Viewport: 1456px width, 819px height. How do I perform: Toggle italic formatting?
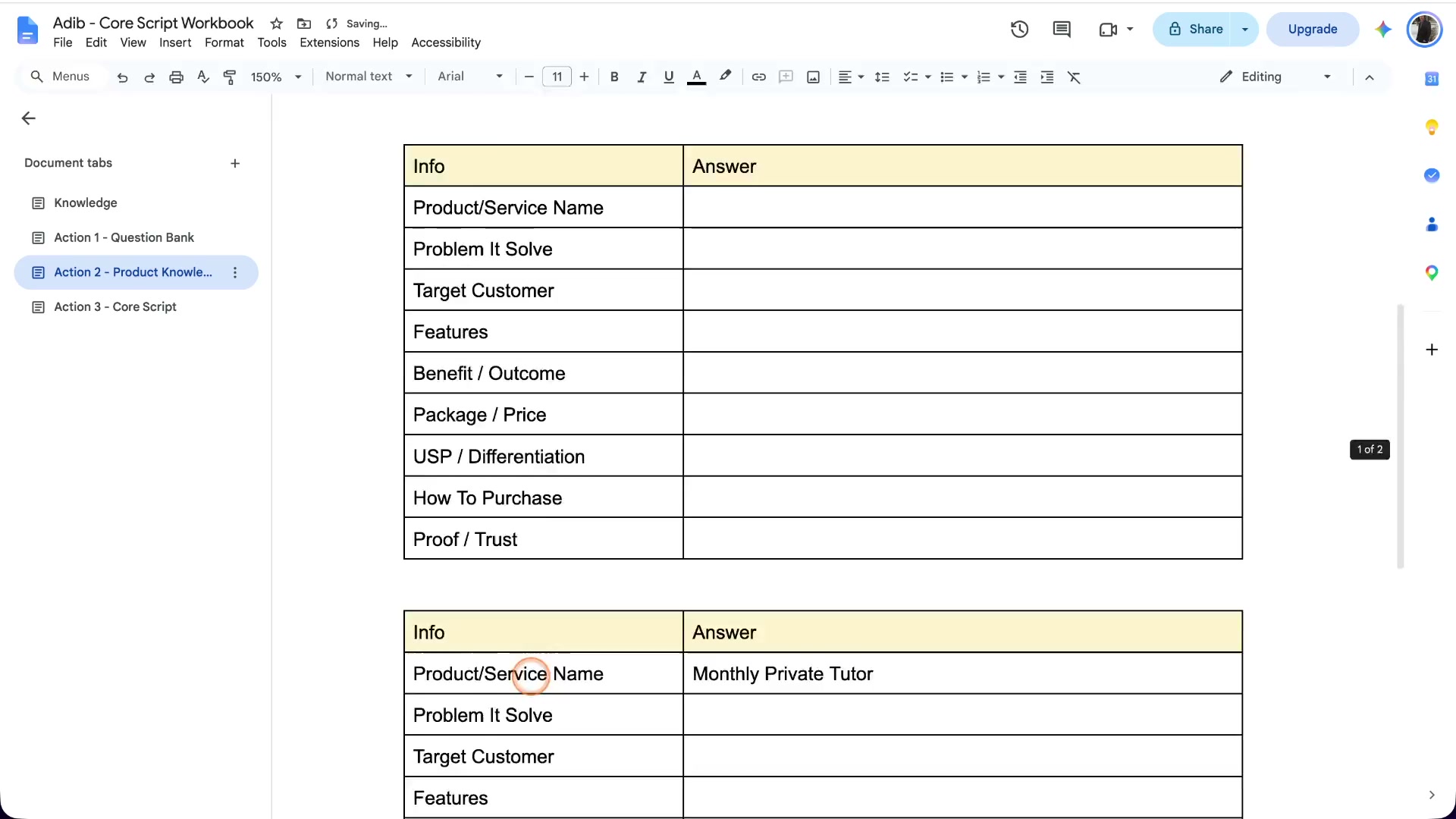(642, 77)
